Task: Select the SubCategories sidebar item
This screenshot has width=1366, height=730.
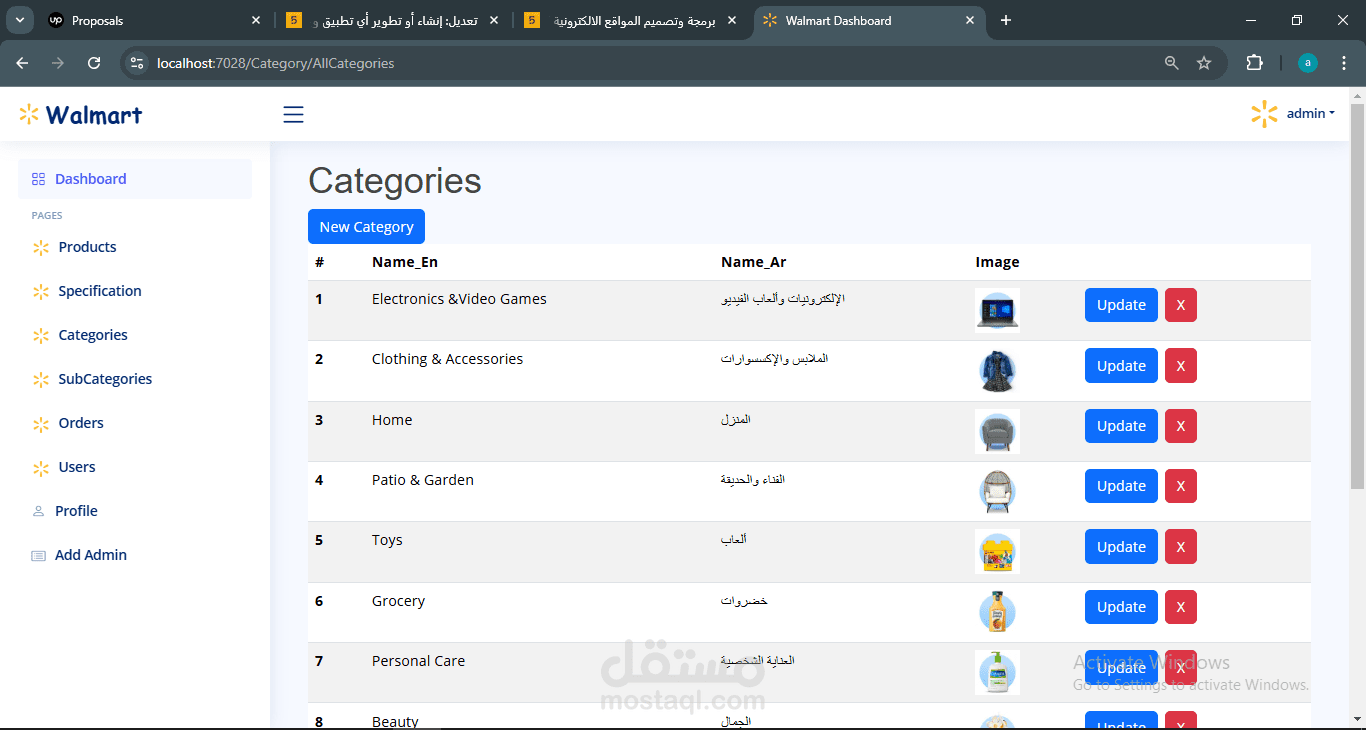Action: 103,378
